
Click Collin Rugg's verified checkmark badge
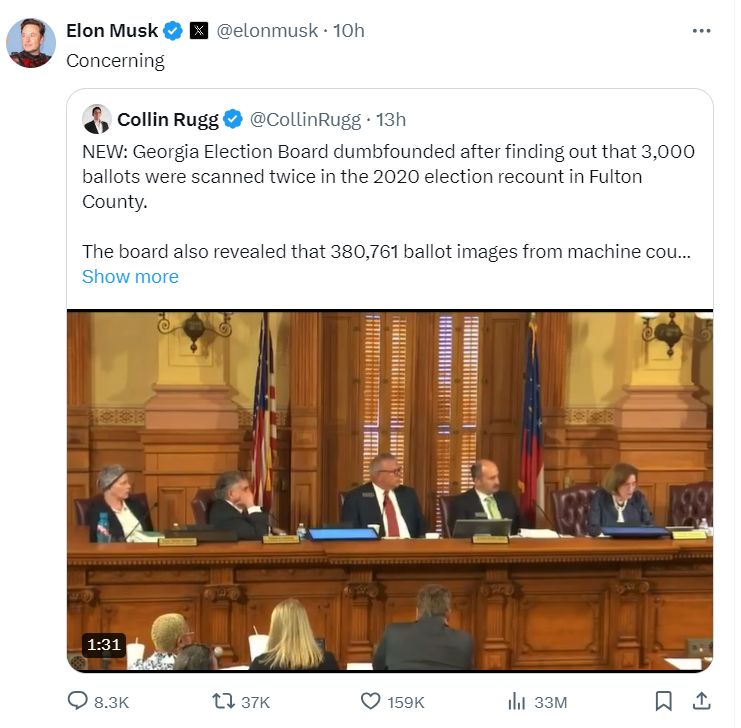pyautogui.click(x=233, y=120)
